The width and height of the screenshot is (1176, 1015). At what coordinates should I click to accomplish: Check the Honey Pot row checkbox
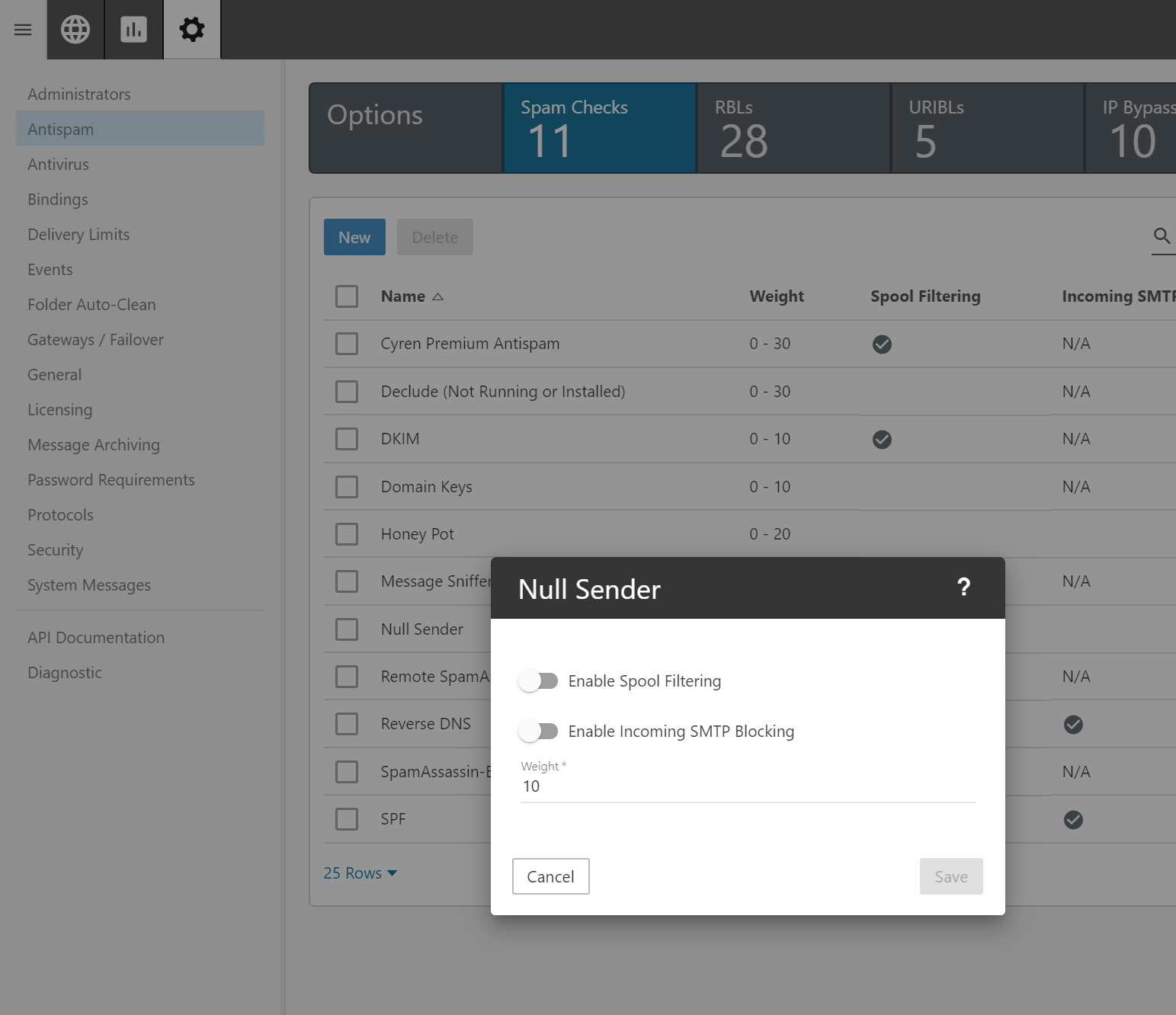[347, 534]
